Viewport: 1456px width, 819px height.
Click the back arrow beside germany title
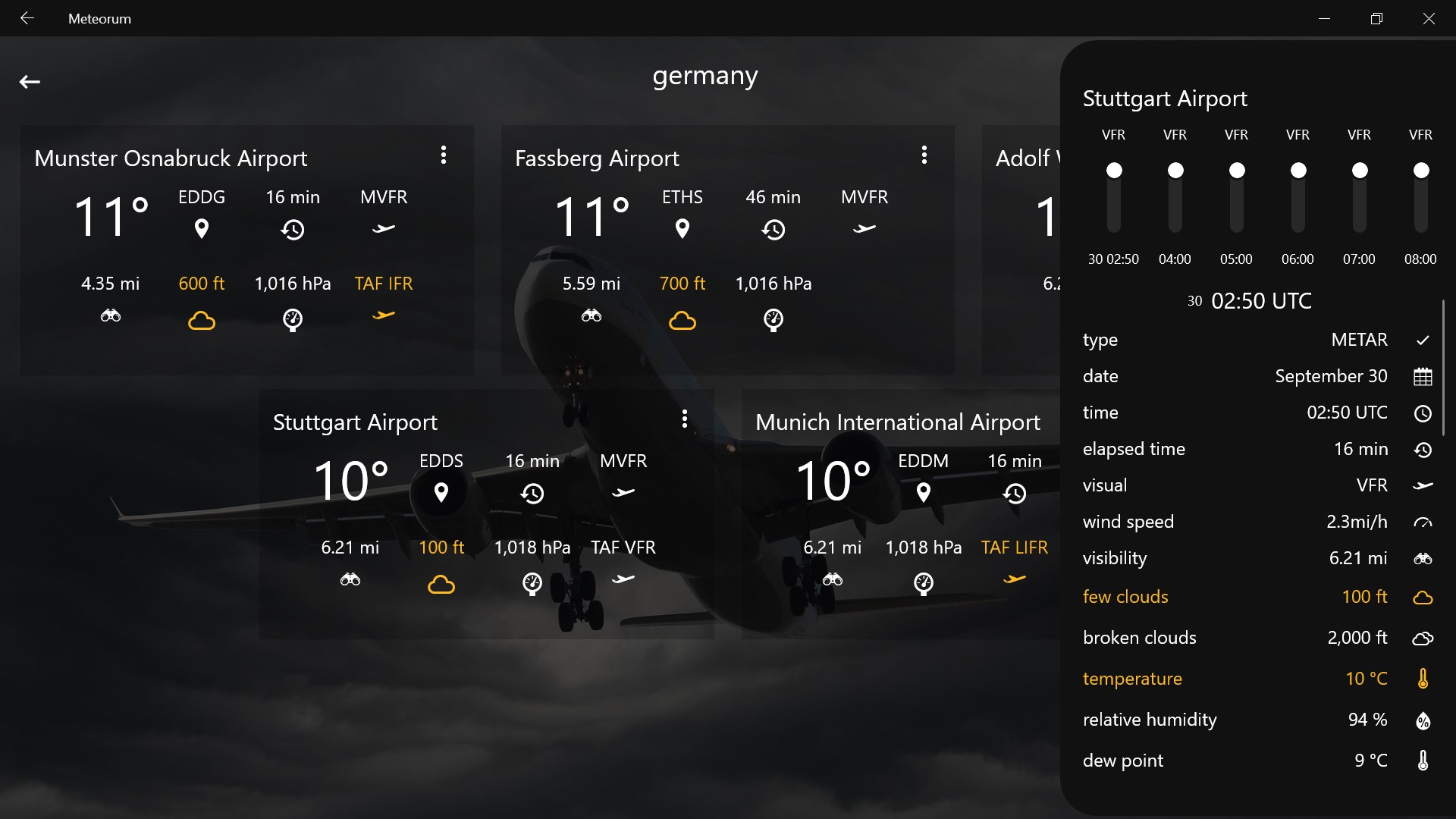(30, 82)
